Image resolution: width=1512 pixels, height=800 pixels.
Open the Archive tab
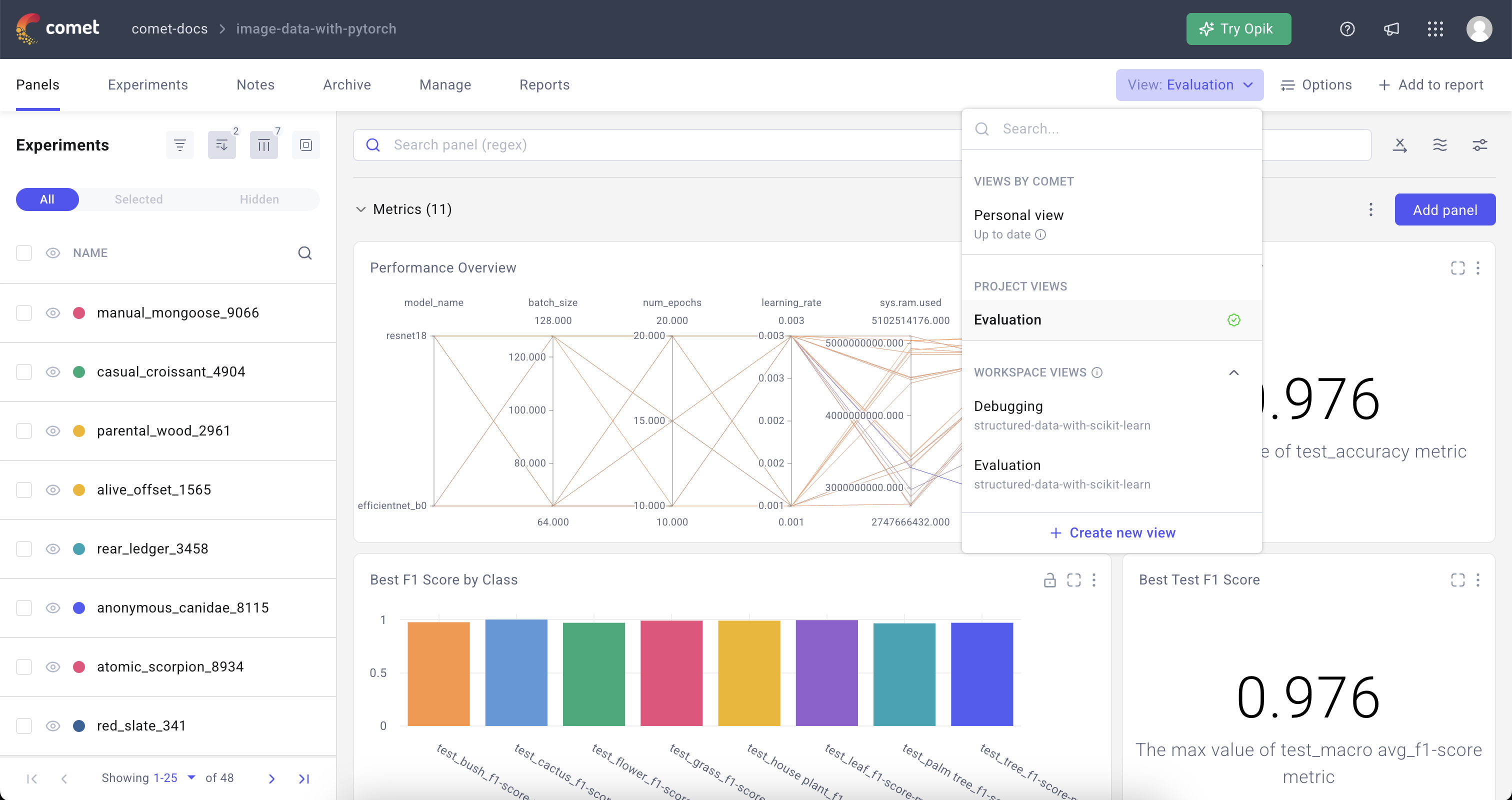(347, 84)
